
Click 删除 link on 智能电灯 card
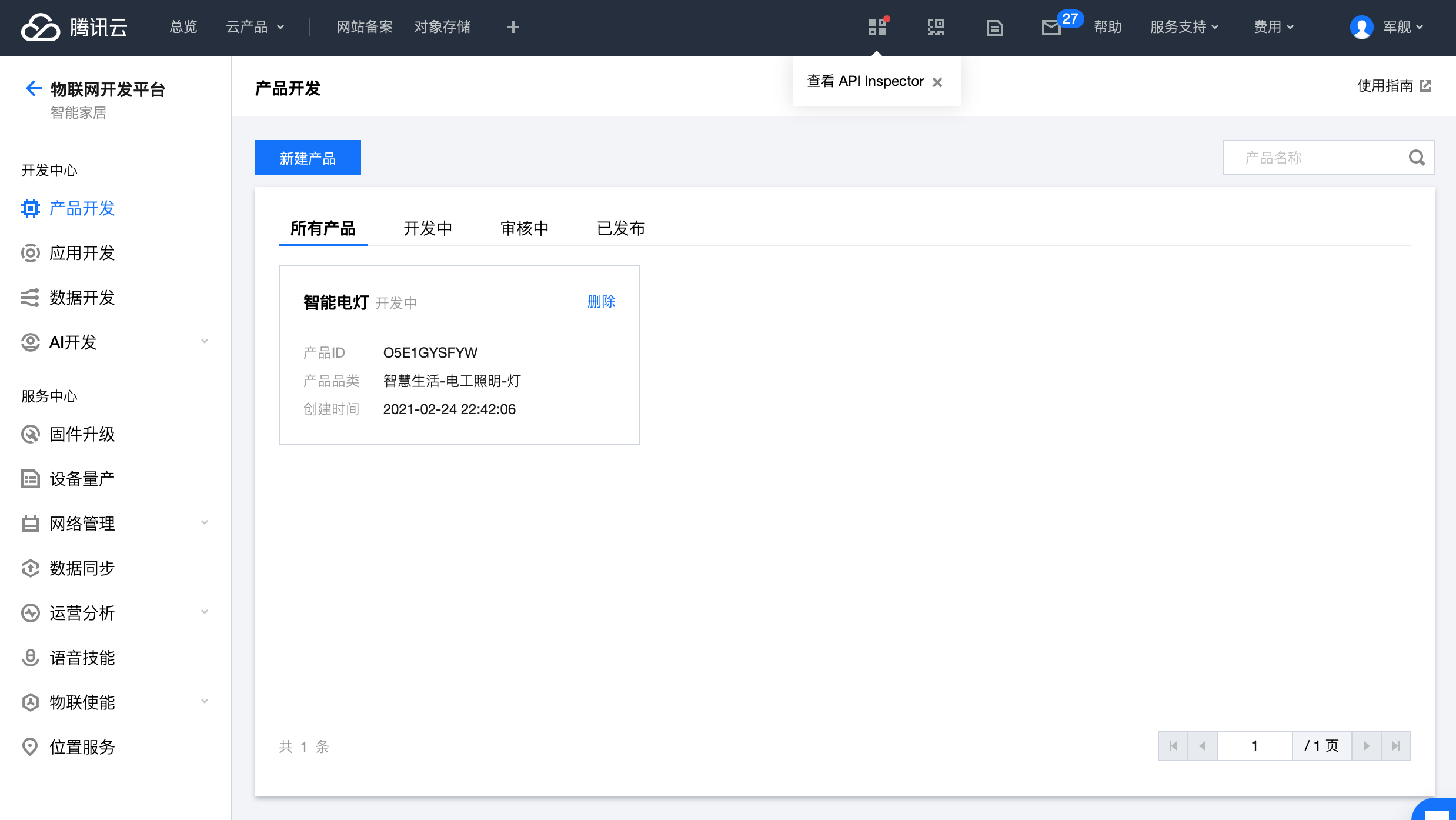[x=600, y=302]
